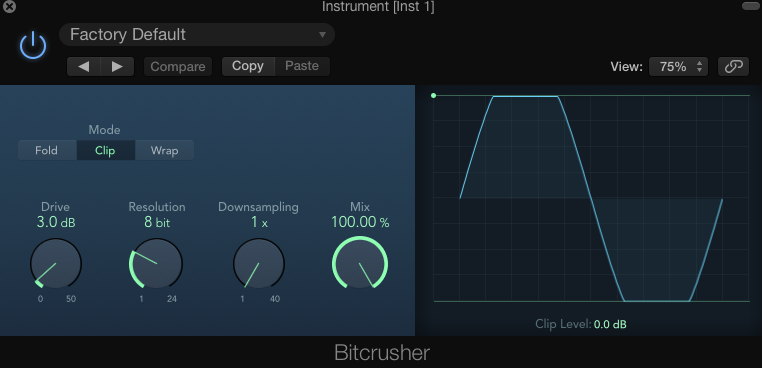This screenshot has height=368, width=762.
Task: Select Clip mode
Action: [x=105, y=150]
